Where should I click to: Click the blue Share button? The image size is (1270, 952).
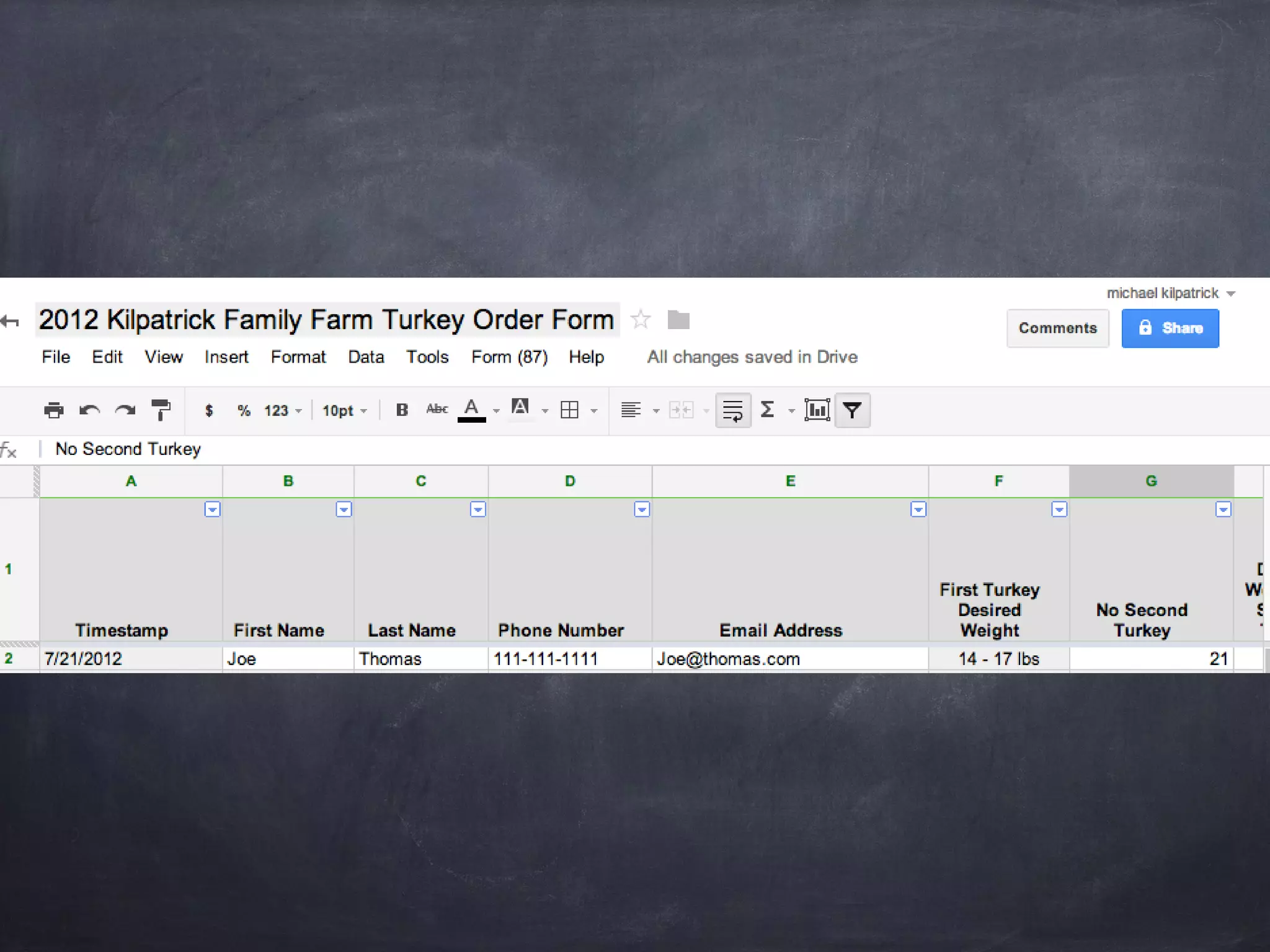click(1170, 328)
